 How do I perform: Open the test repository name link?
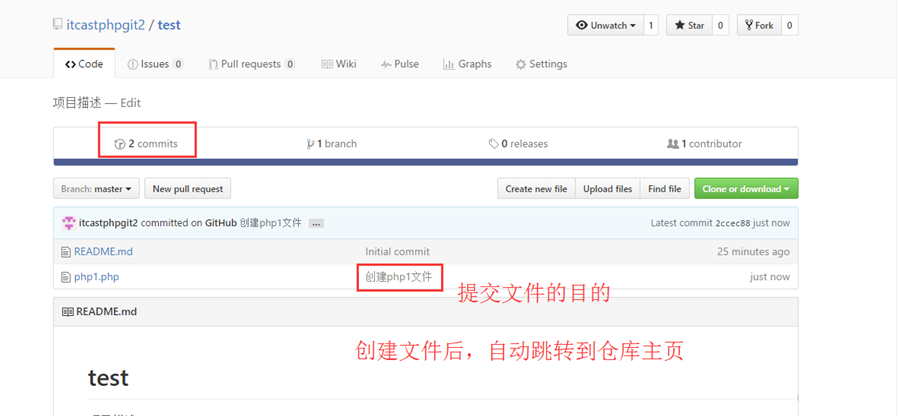(x=169, y=25)
